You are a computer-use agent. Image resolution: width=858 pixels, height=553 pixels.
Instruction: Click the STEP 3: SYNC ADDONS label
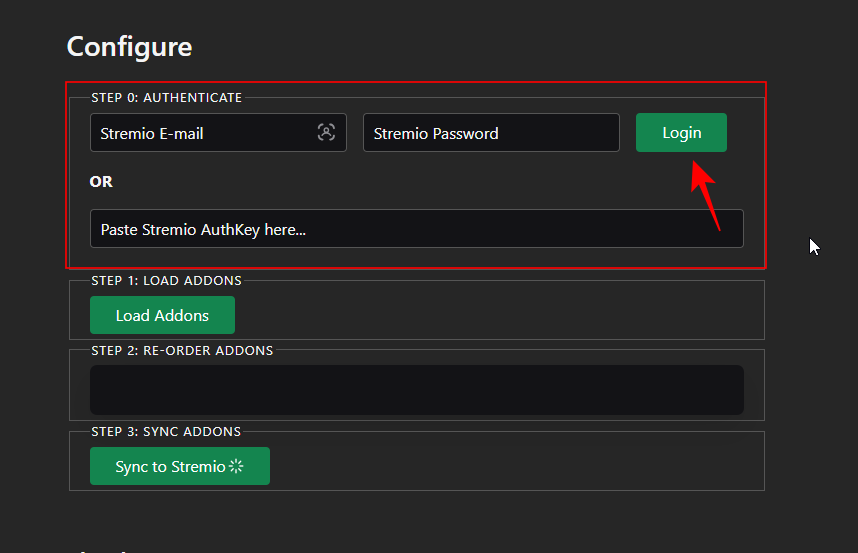click(166, 432)
